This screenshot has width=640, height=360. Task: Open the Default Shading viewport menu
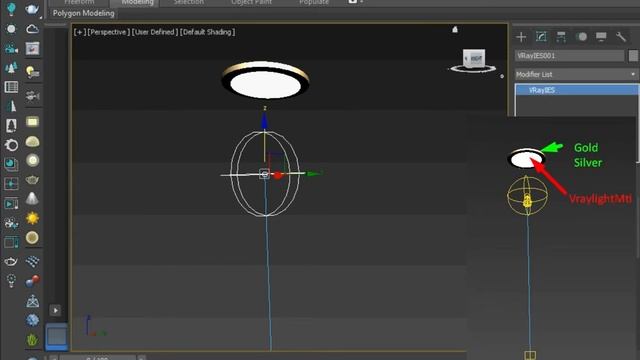coord(207,32)
